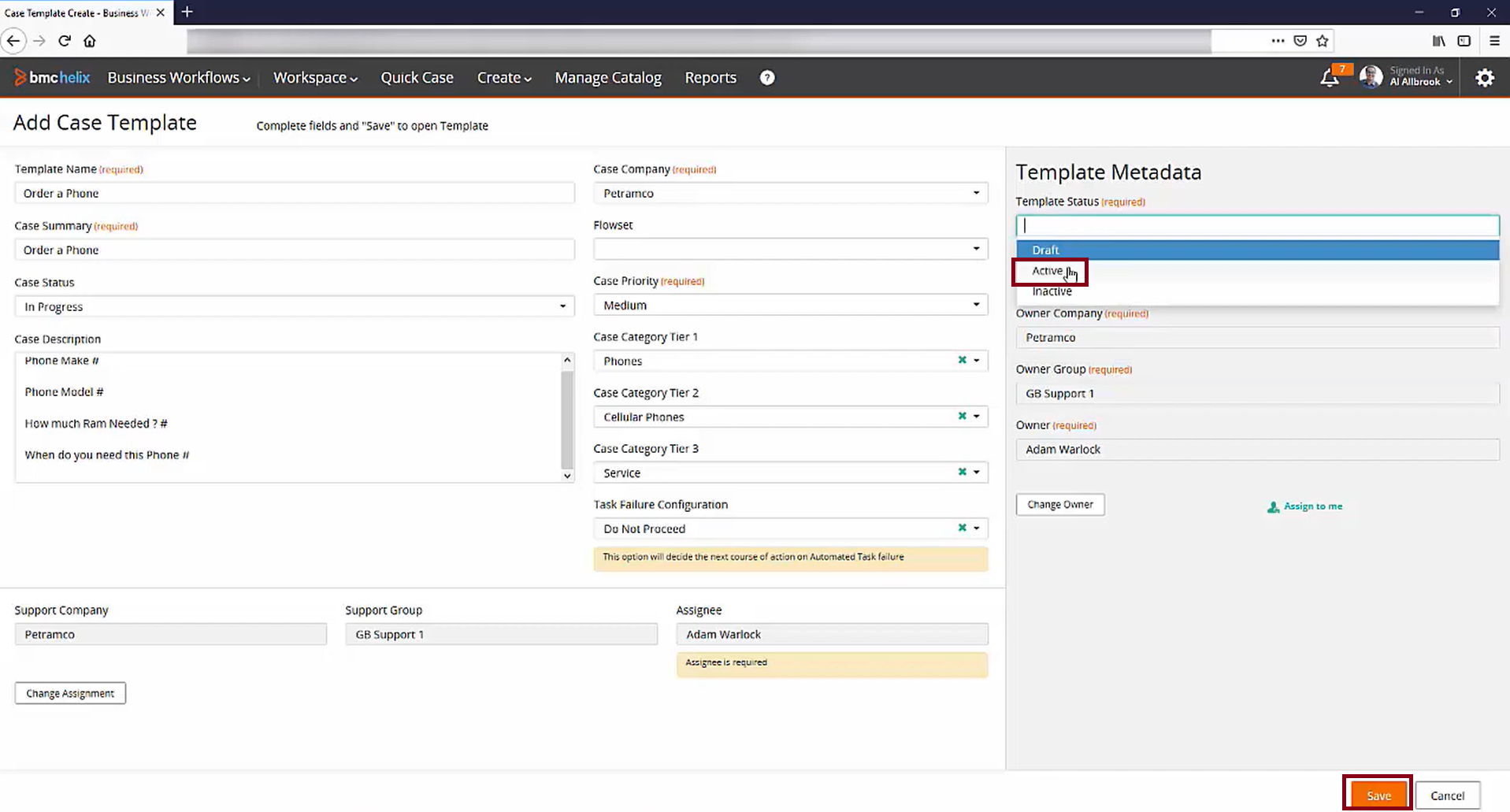Expand the Case Company dropdown
Image resolution: width=1510 pixels, height=812 pixels.
(976, 193)
